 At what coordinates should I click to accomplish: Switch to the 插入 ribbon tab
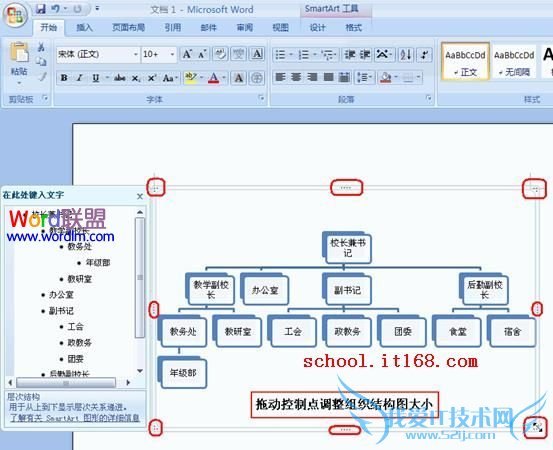84,28
